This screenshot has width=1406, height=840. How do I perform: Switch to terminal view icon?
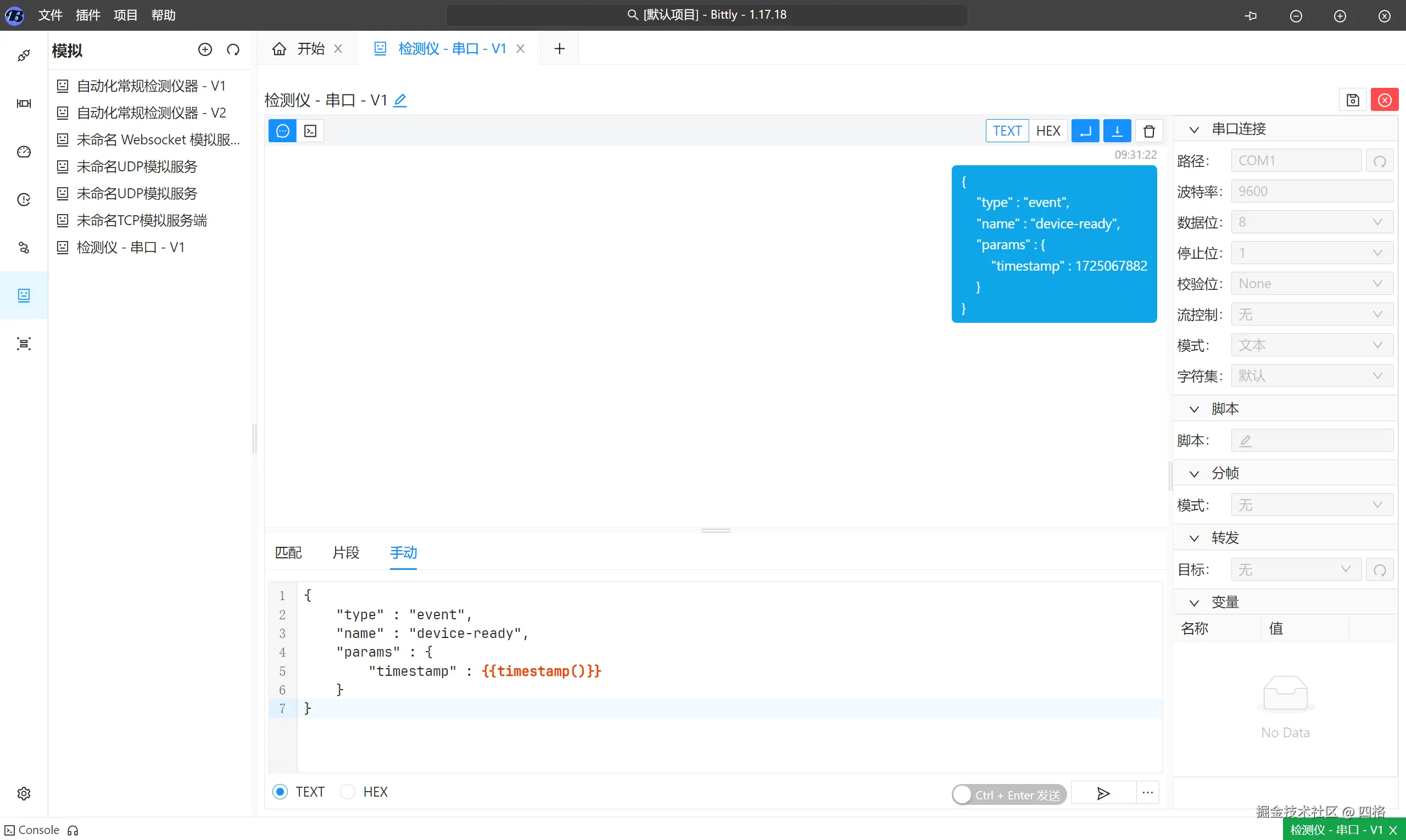pyautogui.click(x=310, y=131)
